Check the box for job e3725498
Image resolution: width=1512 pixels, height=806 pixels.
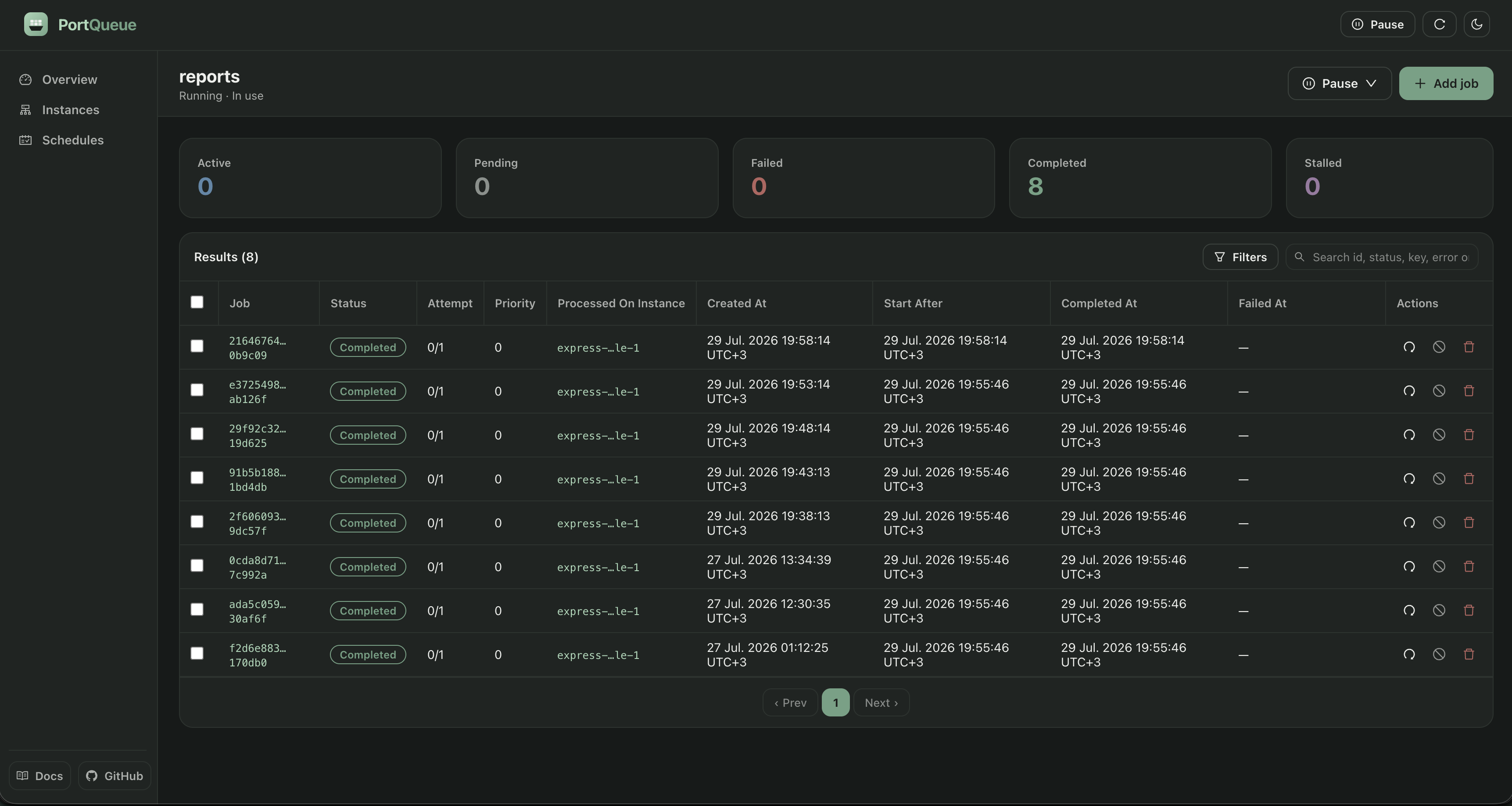tap(197, 390)
